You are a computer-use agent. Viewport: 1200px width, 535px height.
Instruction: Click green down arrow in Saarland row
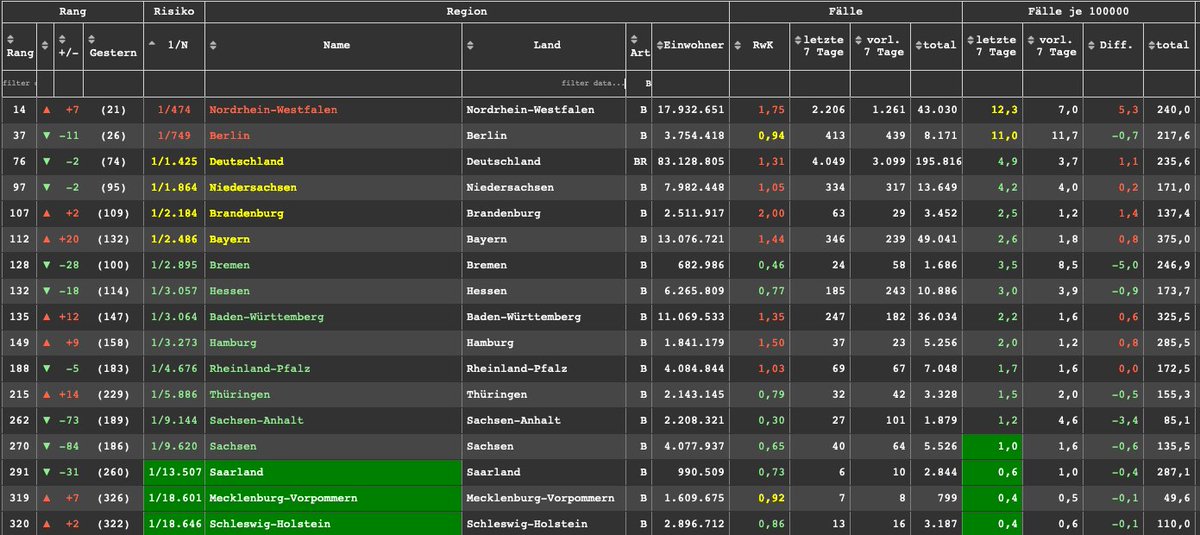46,472
